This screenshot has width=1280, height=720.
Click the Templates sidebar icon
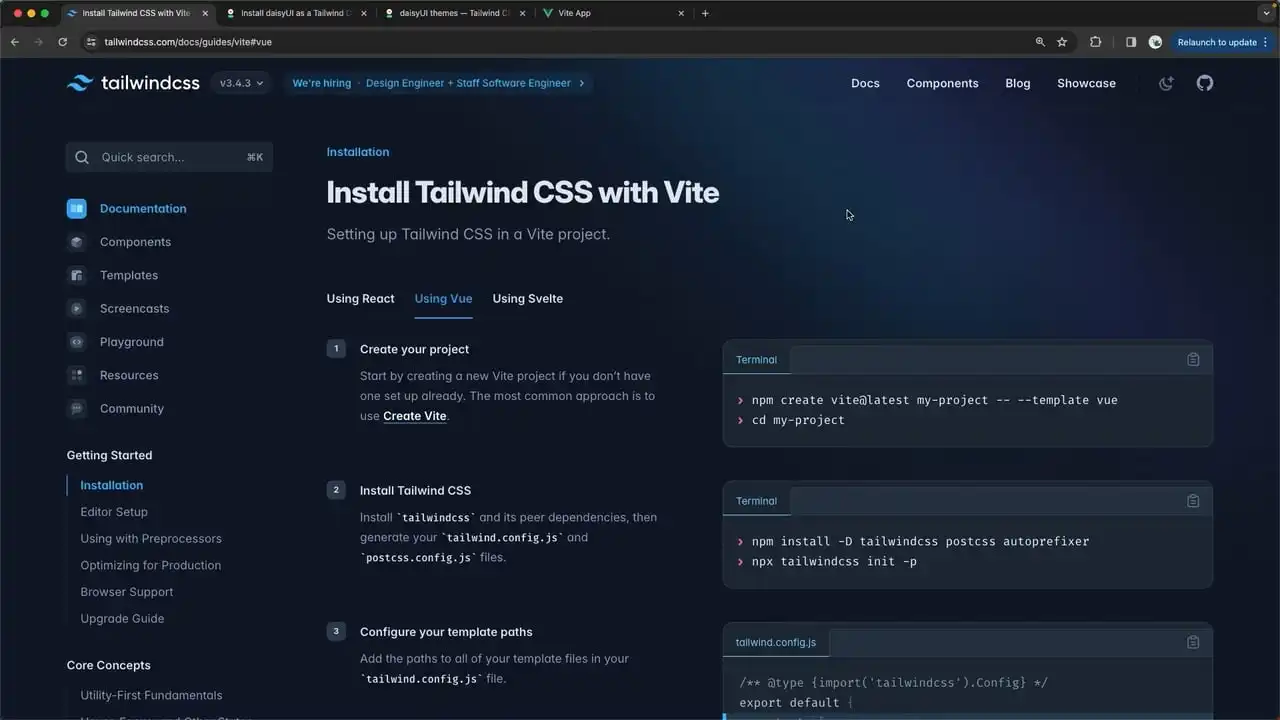77,275
